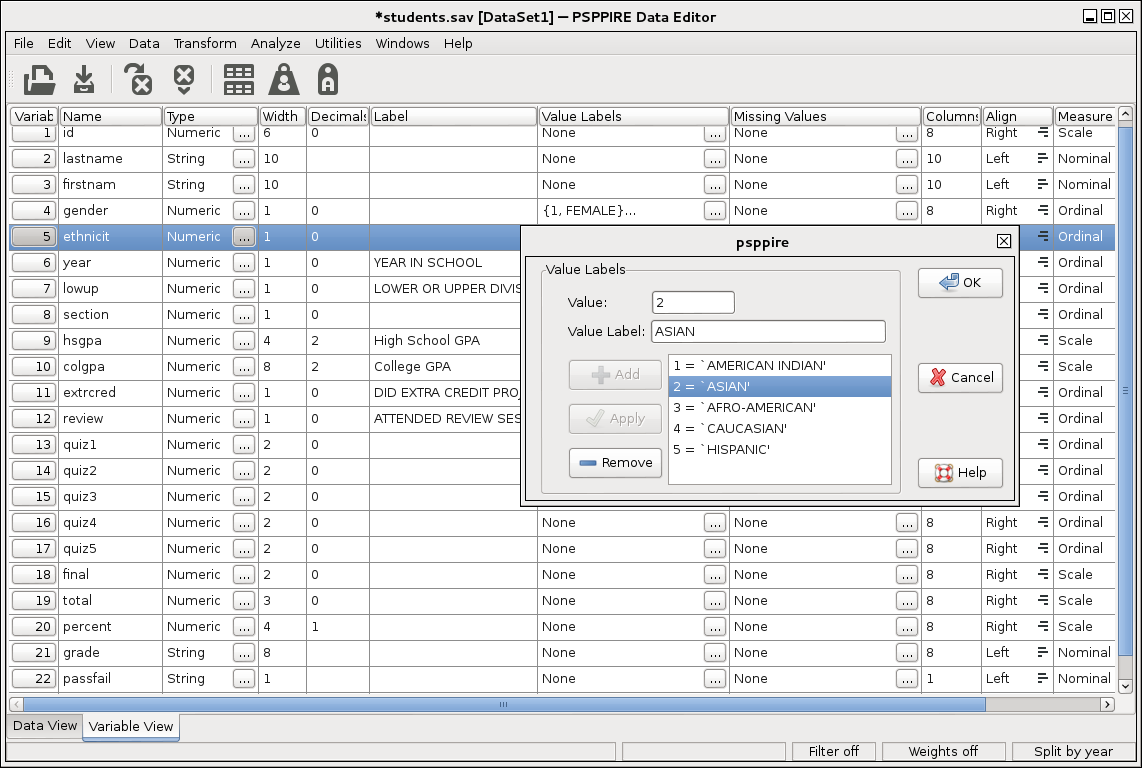Image resolution: width=1142 pixels, height=768 pixels.
Task: Toggle the Filter off status control
Action: (x=834, y=751)
